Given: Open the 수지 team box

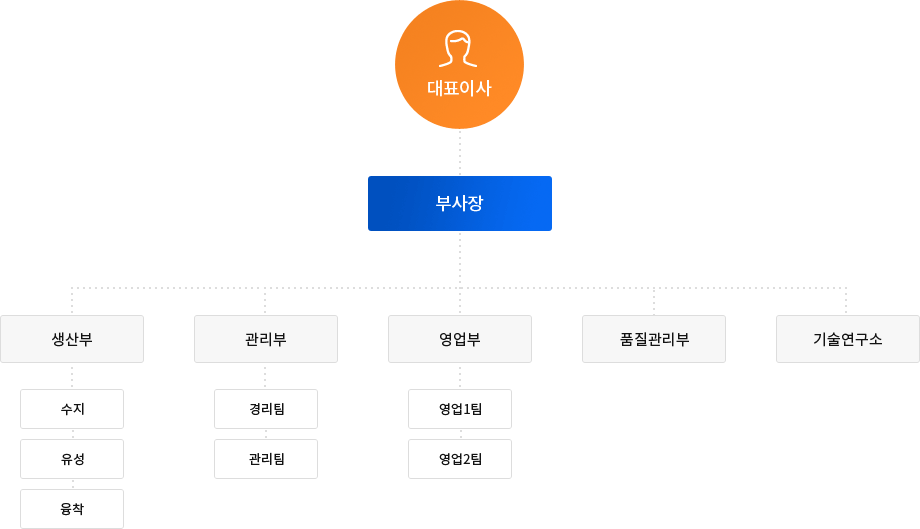Looking at the screenshot, I should click(72, 409).
